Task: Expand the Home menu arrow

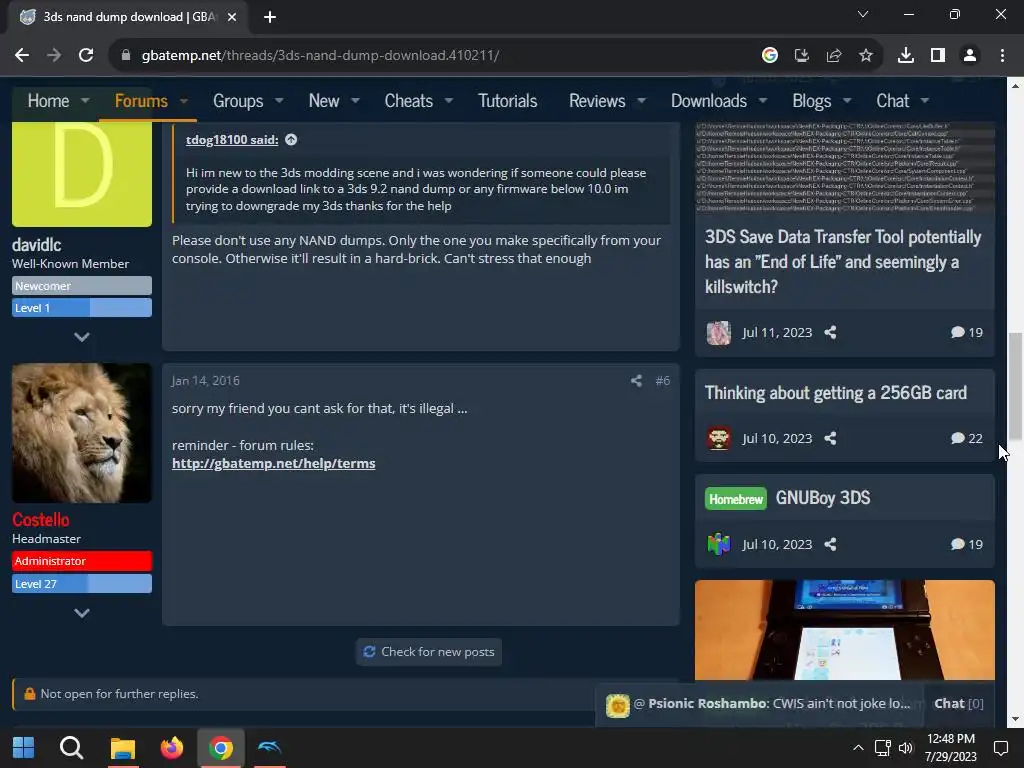Action: pos(85,101)
